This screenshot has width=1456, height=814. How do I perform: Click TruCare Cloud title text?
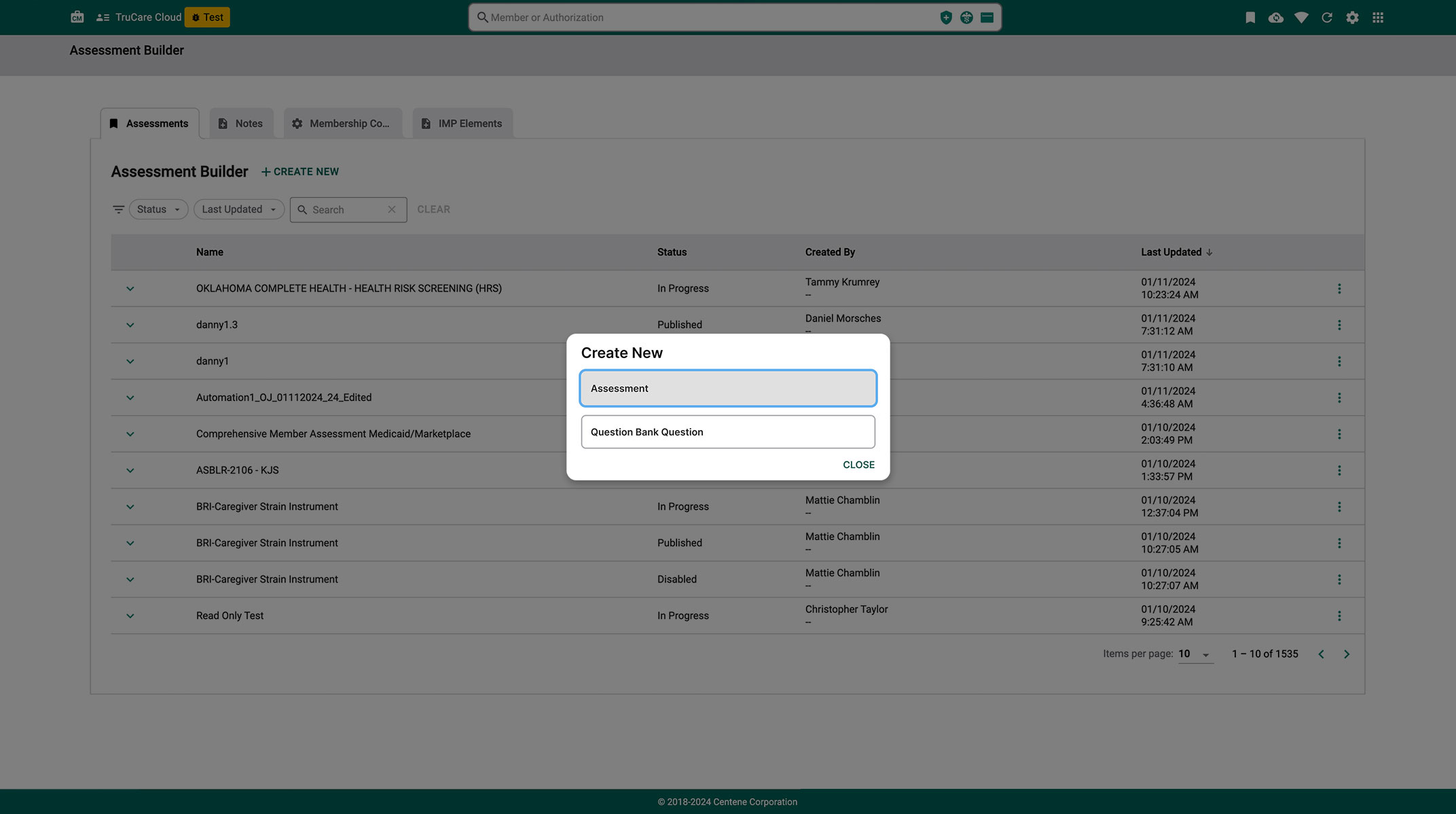(148, 17)
